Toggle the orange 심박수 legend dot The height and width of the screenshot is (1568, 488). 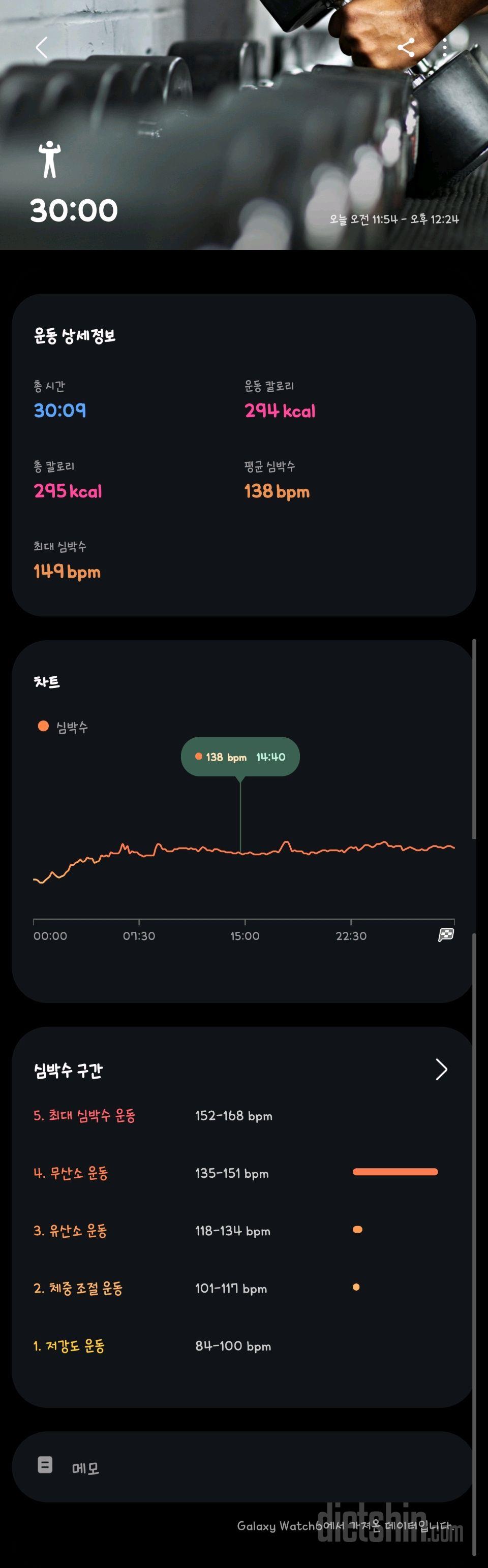pos(43,726)
